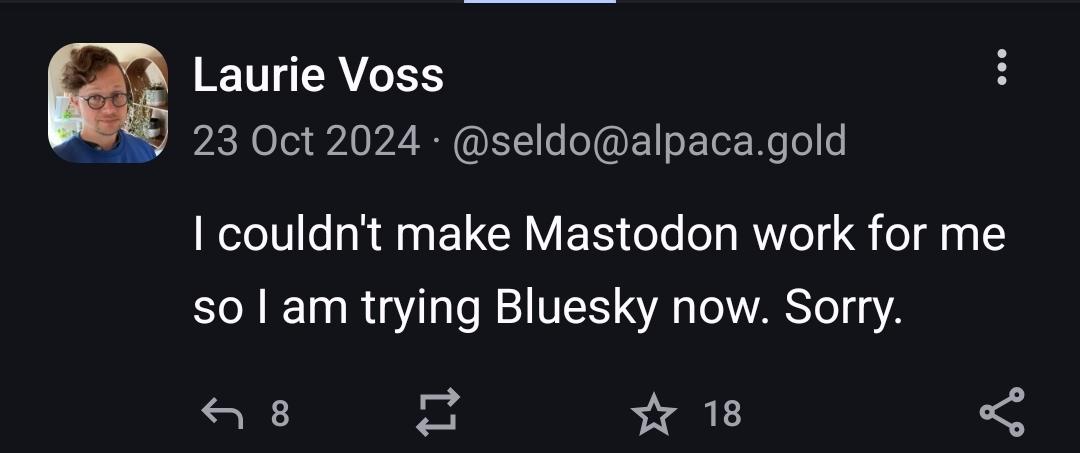Viewport: 1080px width, 453px height.
Task: Select the highlighted tab indicator at top
Action: point(540,2)
